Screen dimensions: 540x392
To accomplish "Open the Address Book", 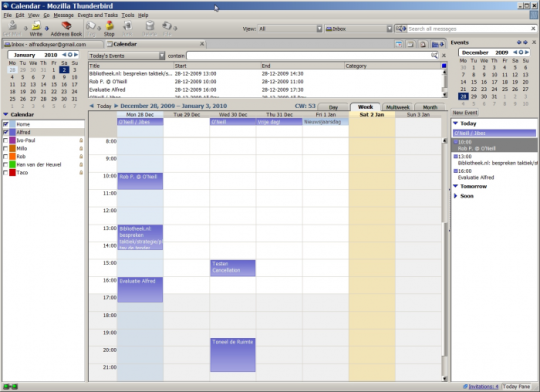I will tap(66, 28).
